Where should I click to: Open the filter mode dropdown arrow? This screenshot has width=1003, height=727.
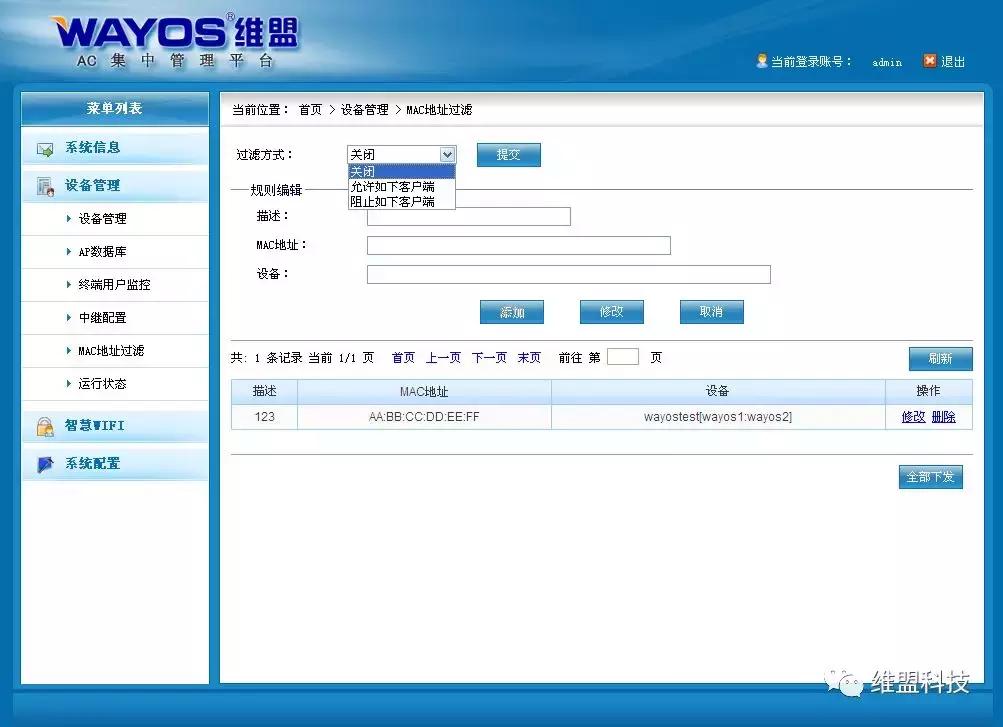point(447,155)
